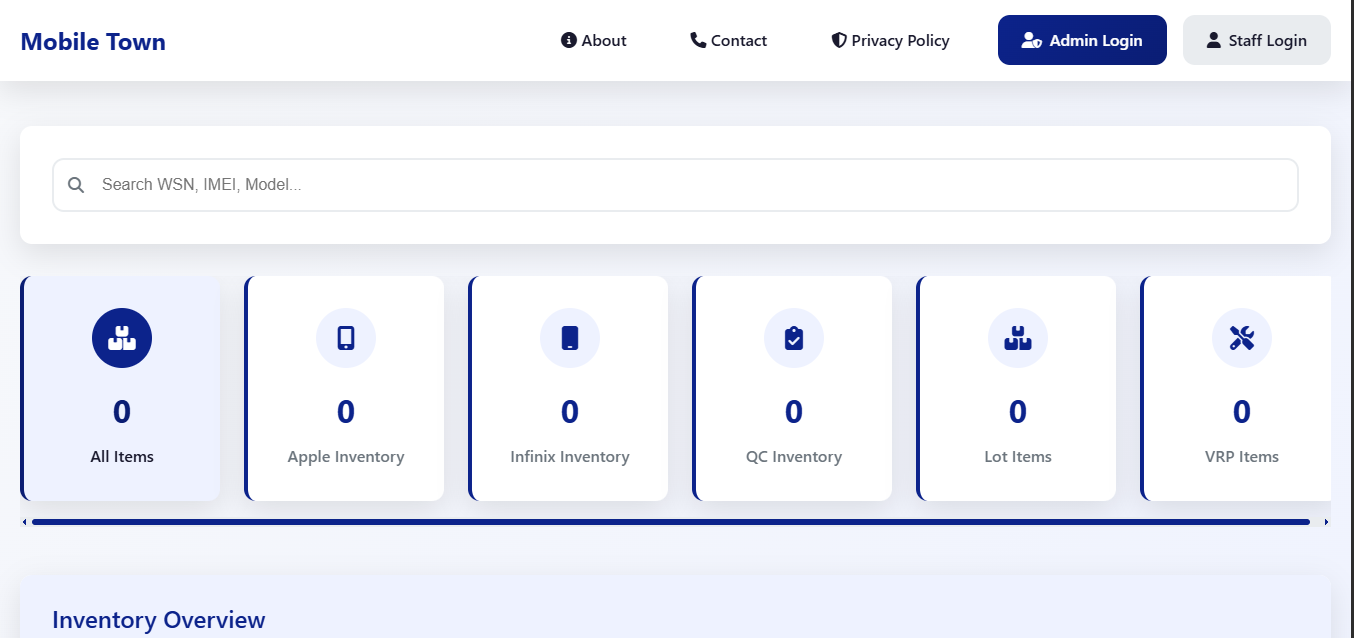This screenshot has height=638, width=1354.
Task: Click the horizontal scrollbar under category cards
Action: (670, 522)
